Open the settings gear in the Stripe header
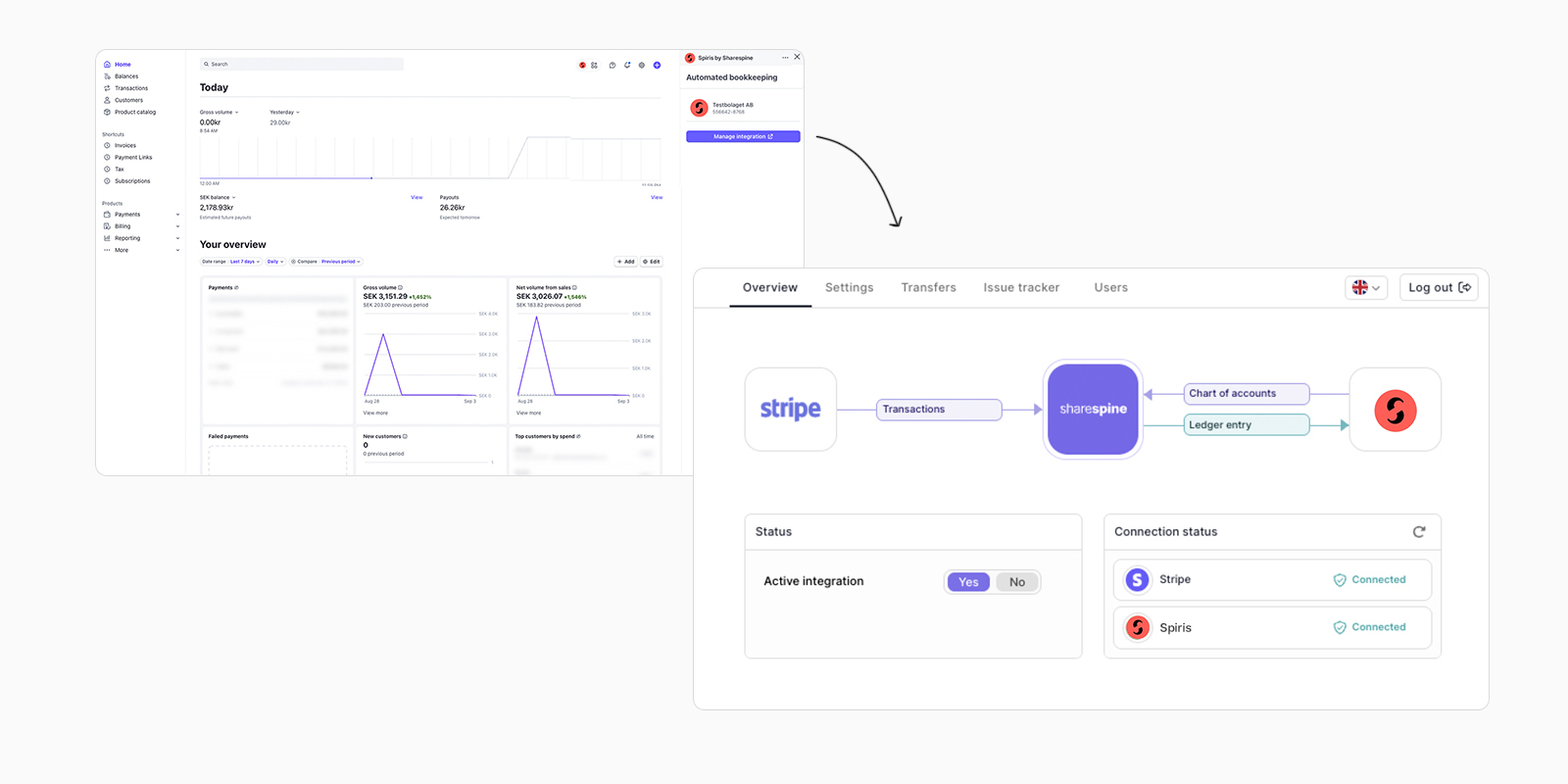The width and height of the screenshot is (1568, 784). pyautogui.click(x=642, y=66)
